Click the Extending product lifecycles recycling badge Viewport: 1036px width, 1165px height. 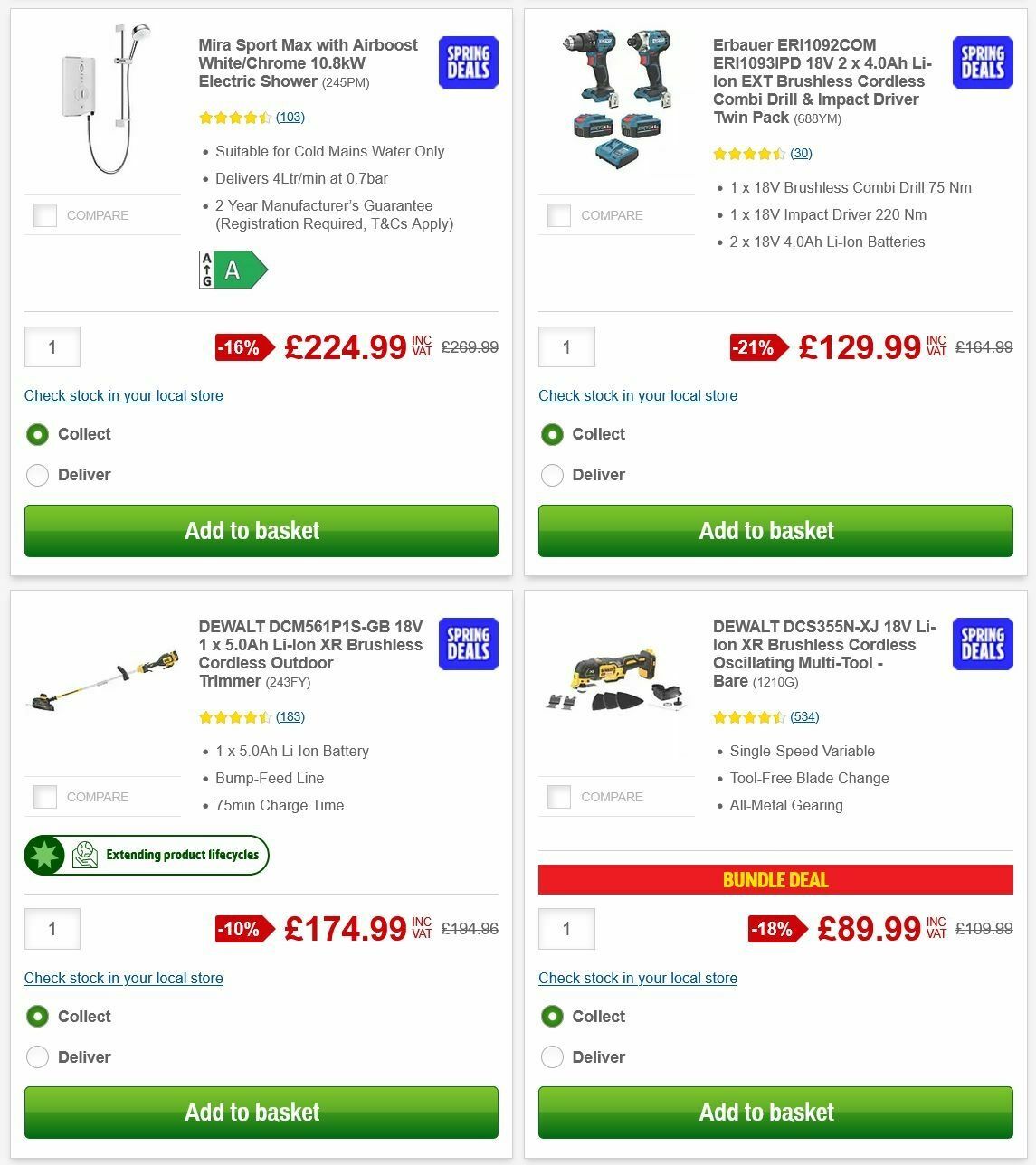[146, 855]
